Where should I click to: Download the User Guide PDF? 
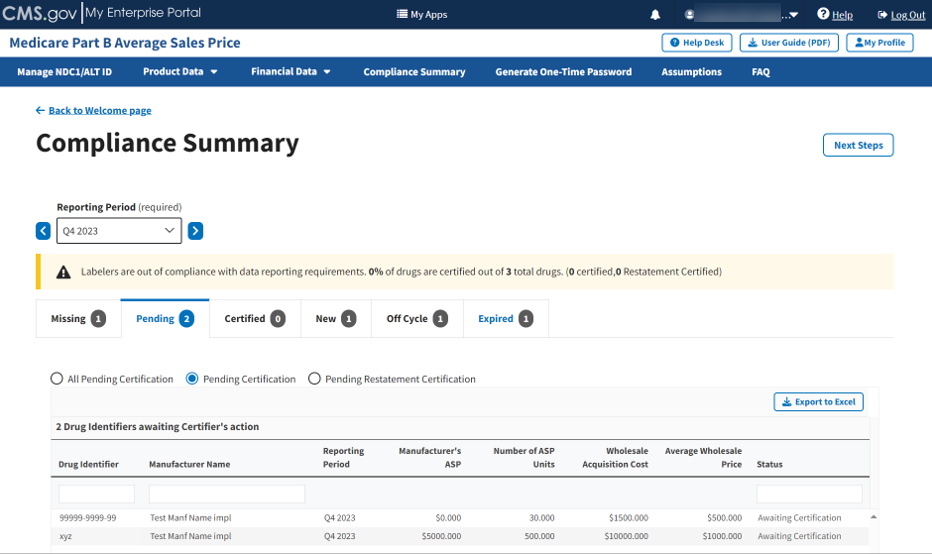tap(789, 43)
